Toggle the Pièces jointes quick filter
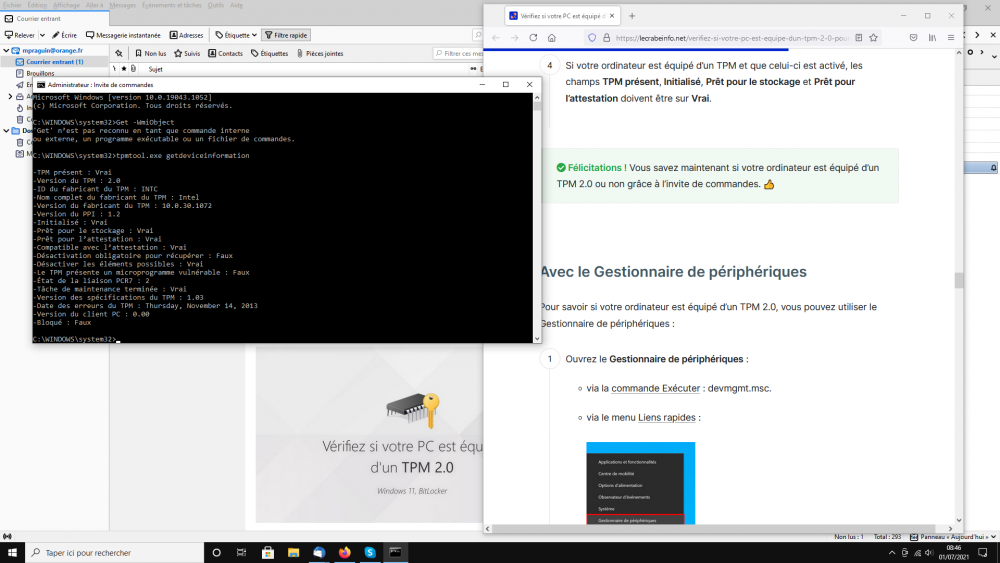 [320, 54]
